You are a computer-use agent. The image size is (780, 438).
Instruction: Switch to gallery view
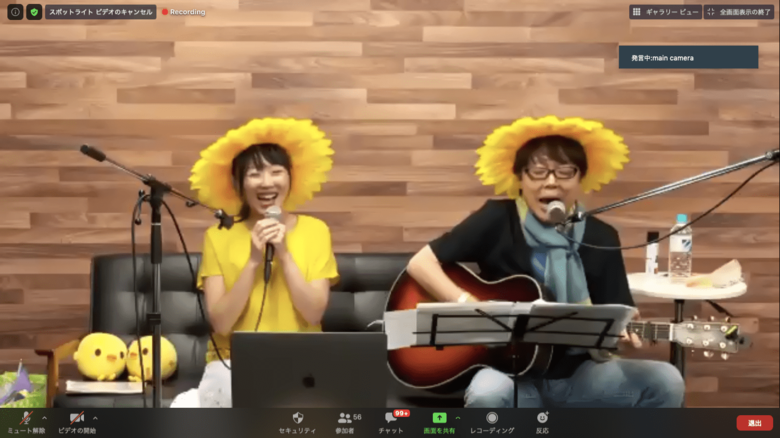pyautogui.click(x=665, y=12)
